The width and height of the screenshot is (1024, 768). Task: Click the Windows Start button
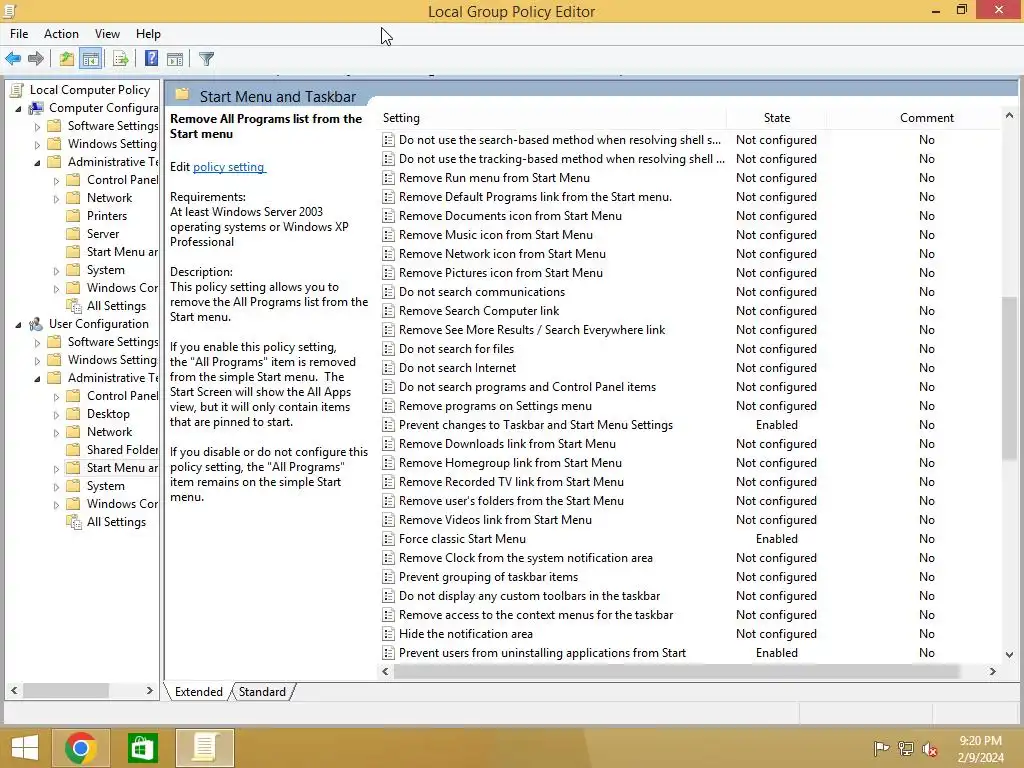click(x=25, y=748)
